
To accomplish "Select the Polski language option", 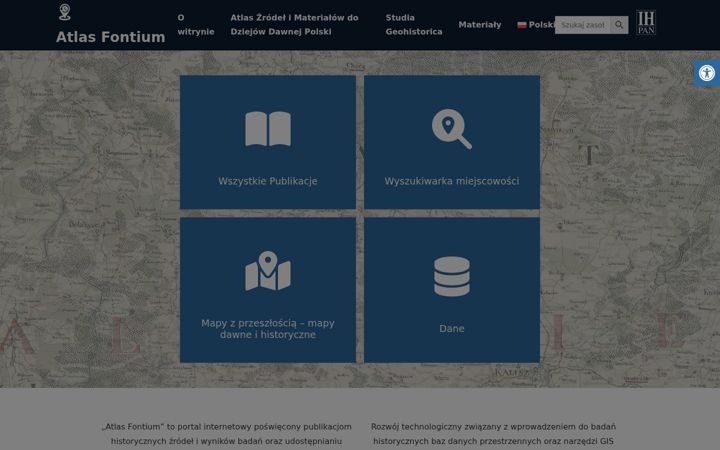I will point(535,25).
